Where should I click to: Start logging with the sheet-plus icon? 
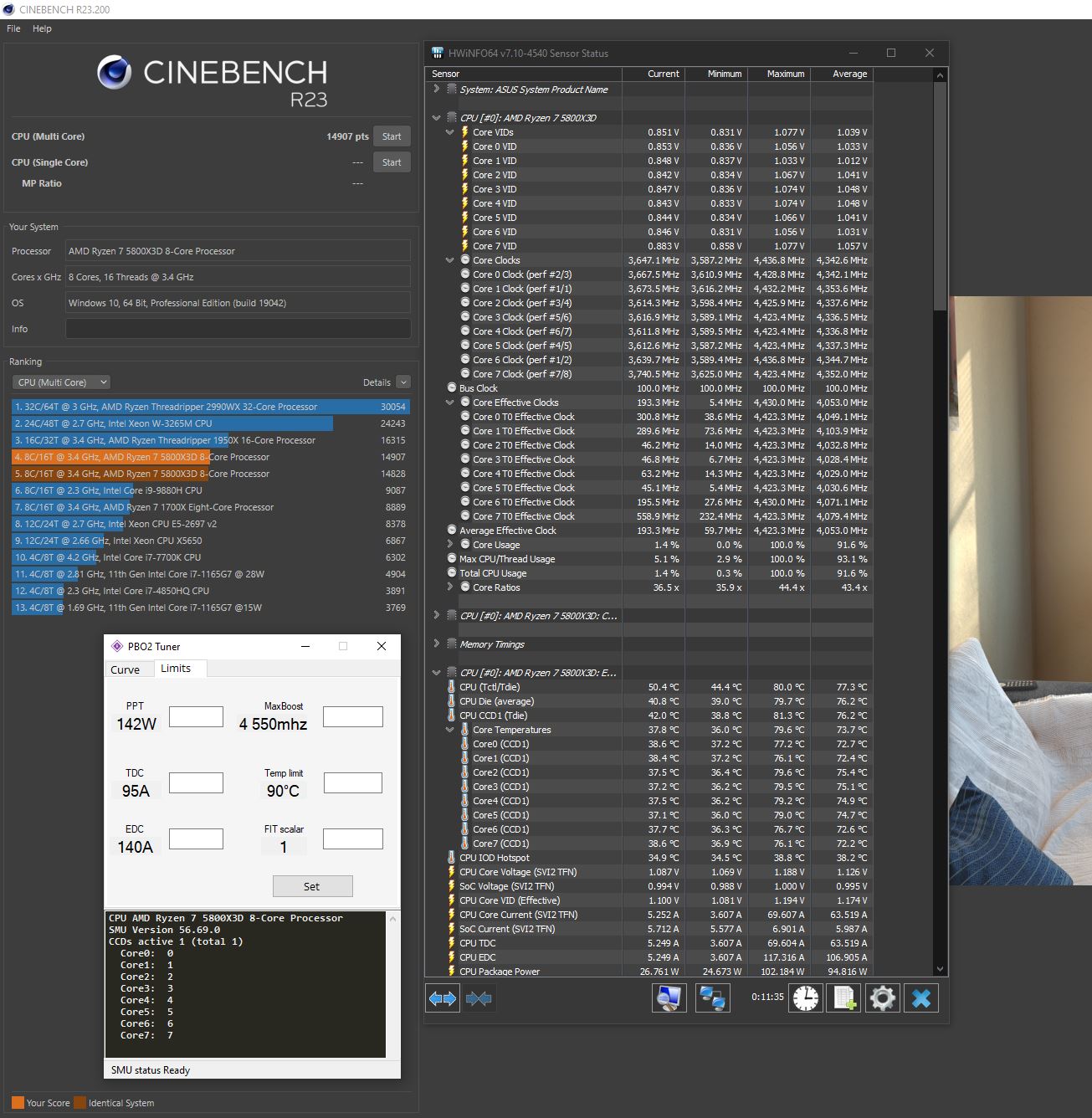point(844,997)
